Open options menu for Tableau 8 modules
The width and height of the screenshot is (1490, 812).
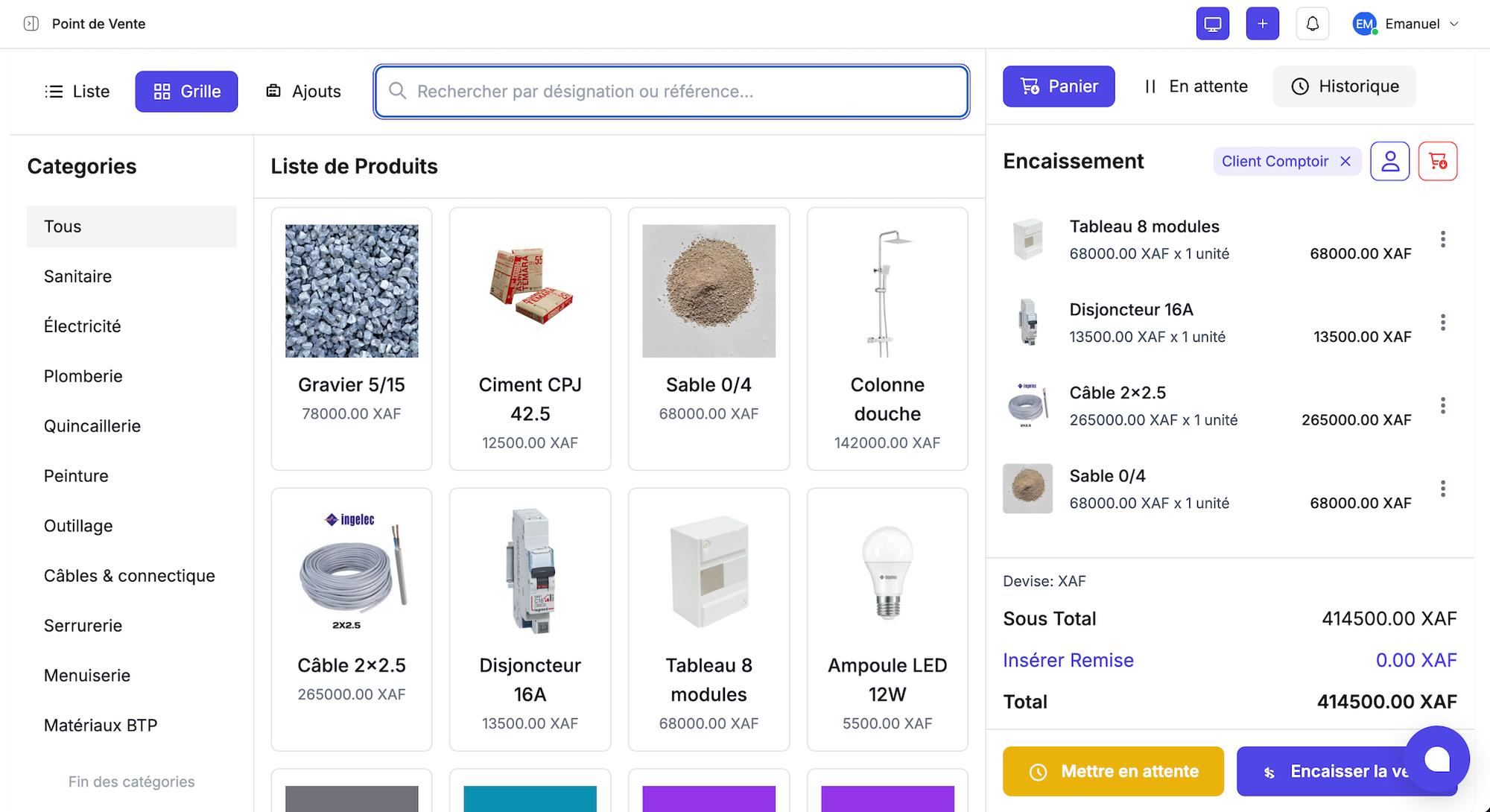(1443, 239)
